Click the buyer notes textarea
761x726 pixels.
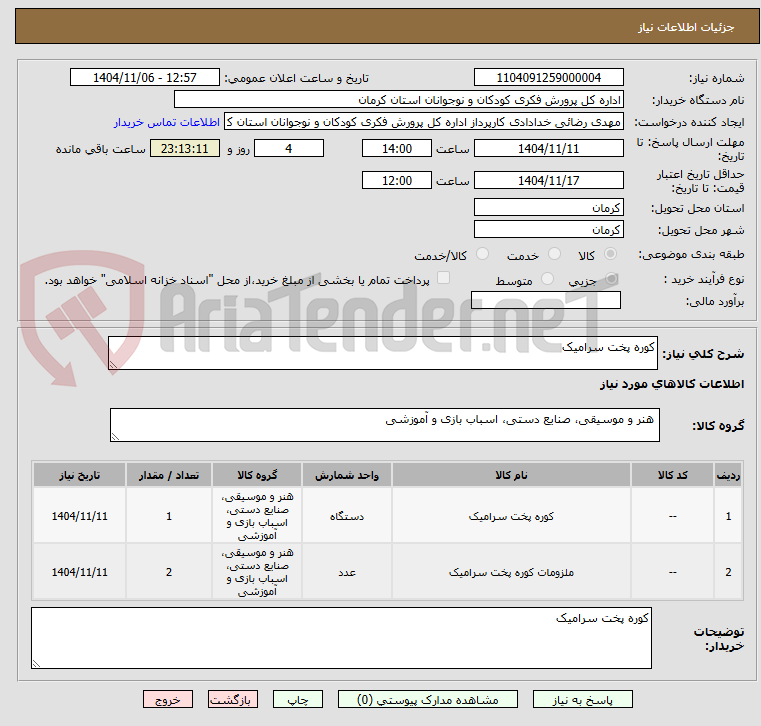click(341, 638)
